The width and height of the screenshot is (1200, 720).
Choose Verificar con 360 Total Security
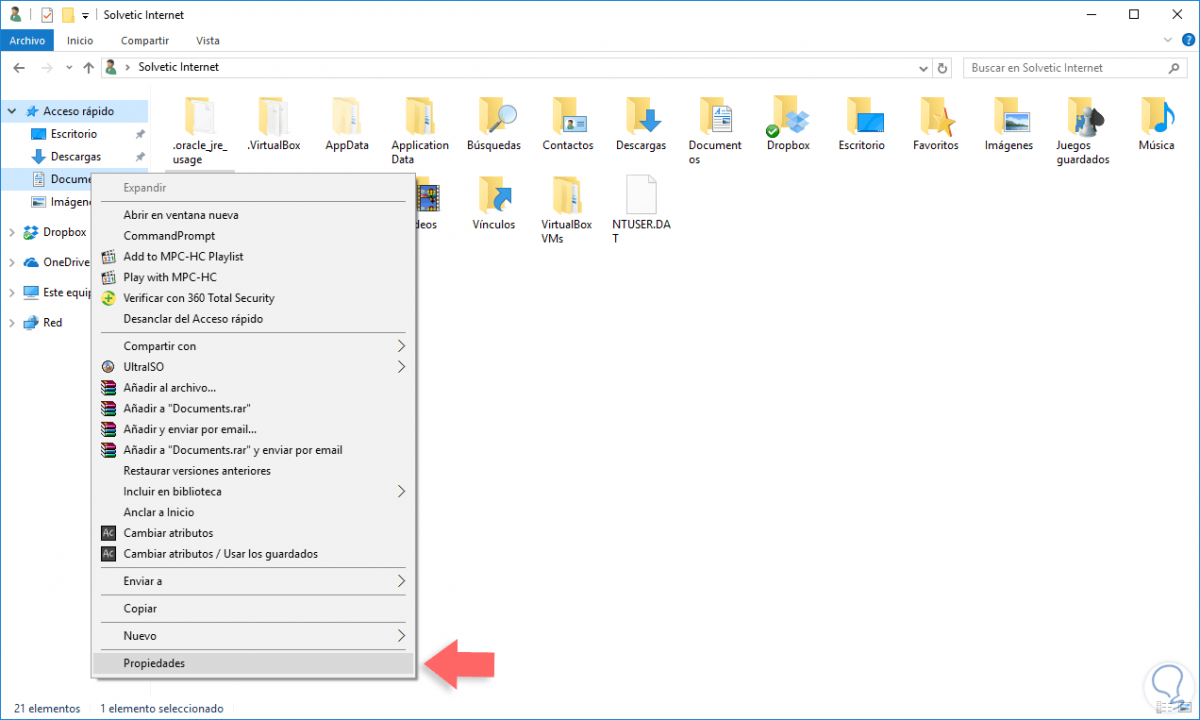point(253,298)
